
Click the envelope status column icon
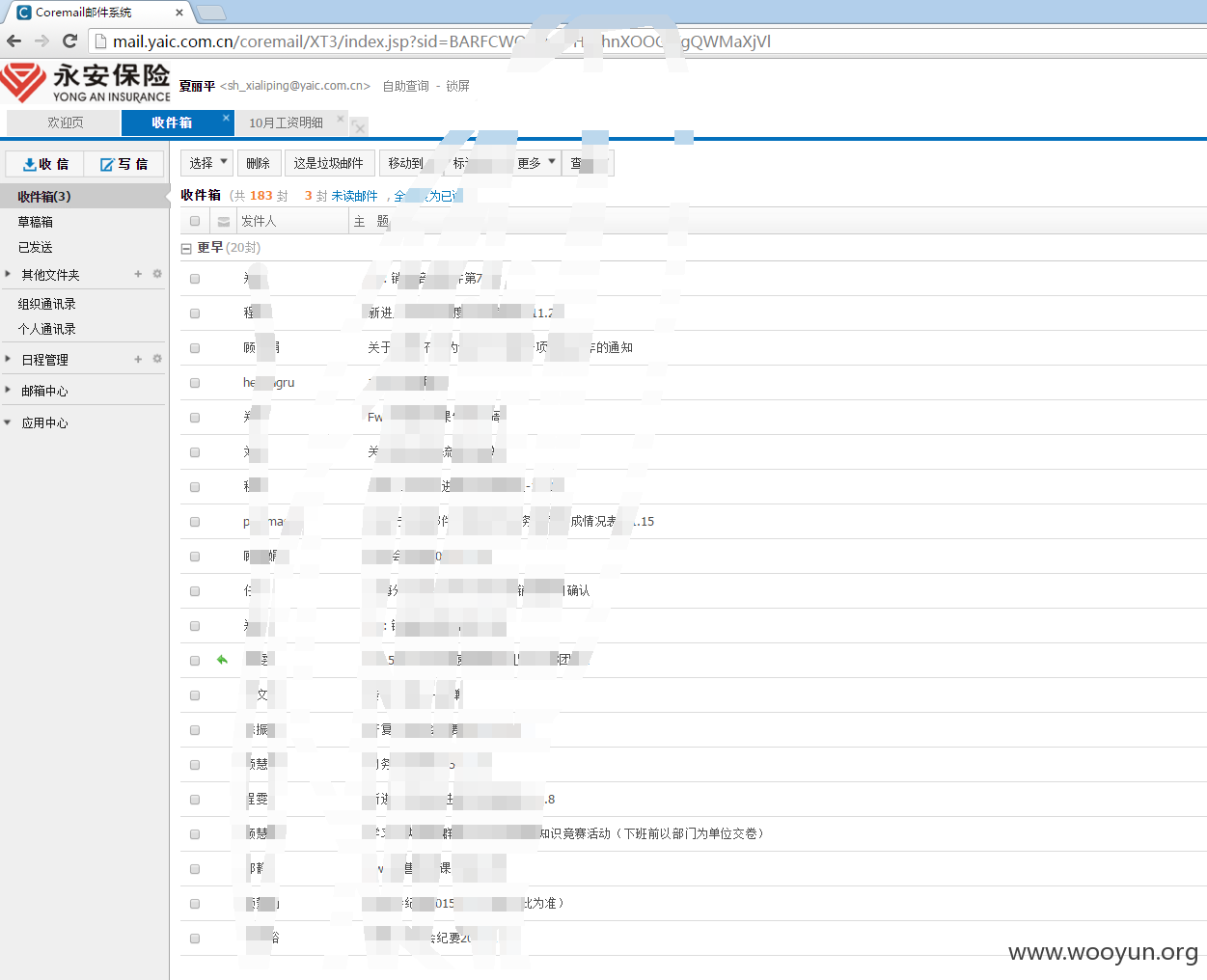[x=224, y=222]
